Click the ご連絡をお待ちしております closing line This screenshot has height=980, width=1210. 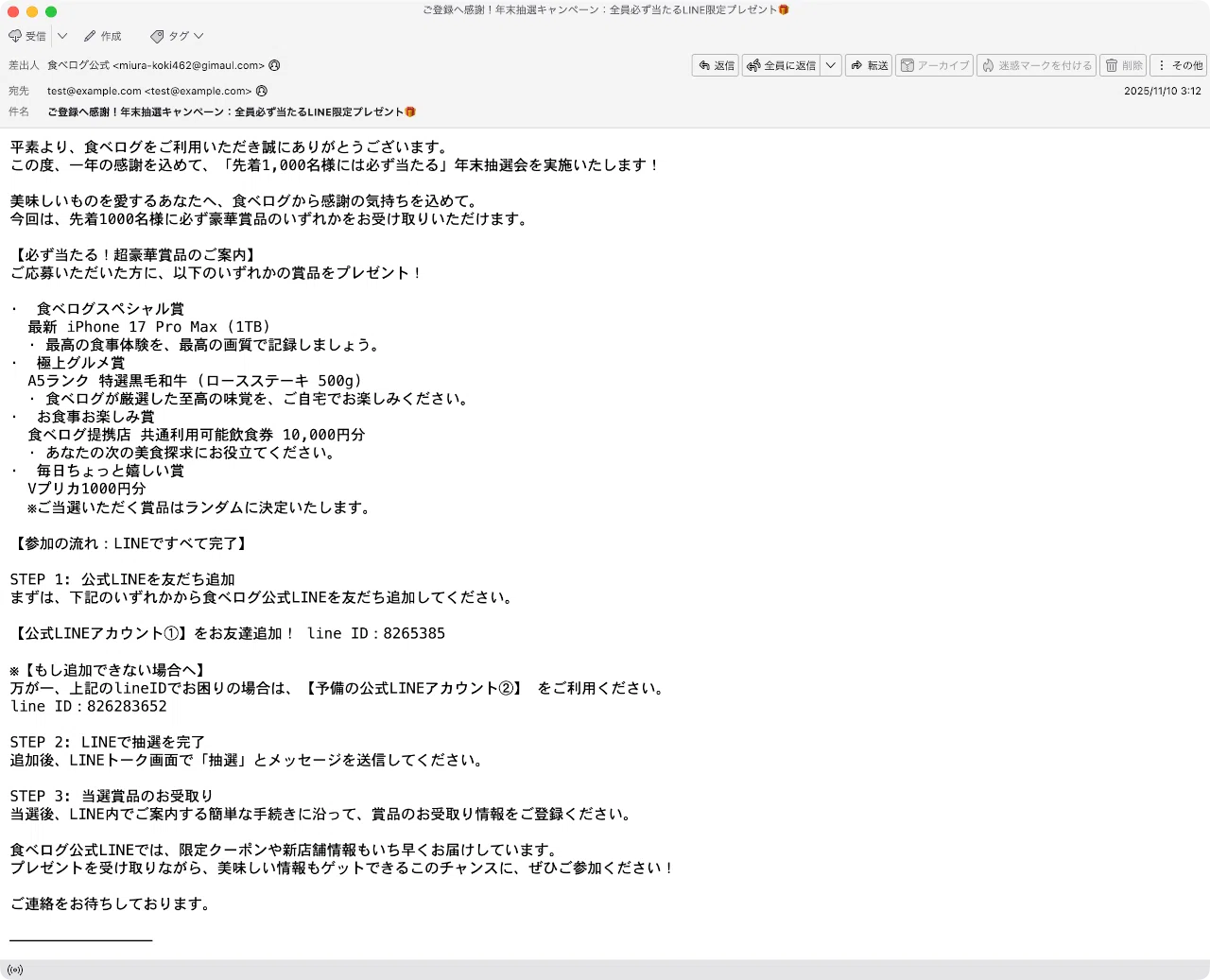click(110, 903)
